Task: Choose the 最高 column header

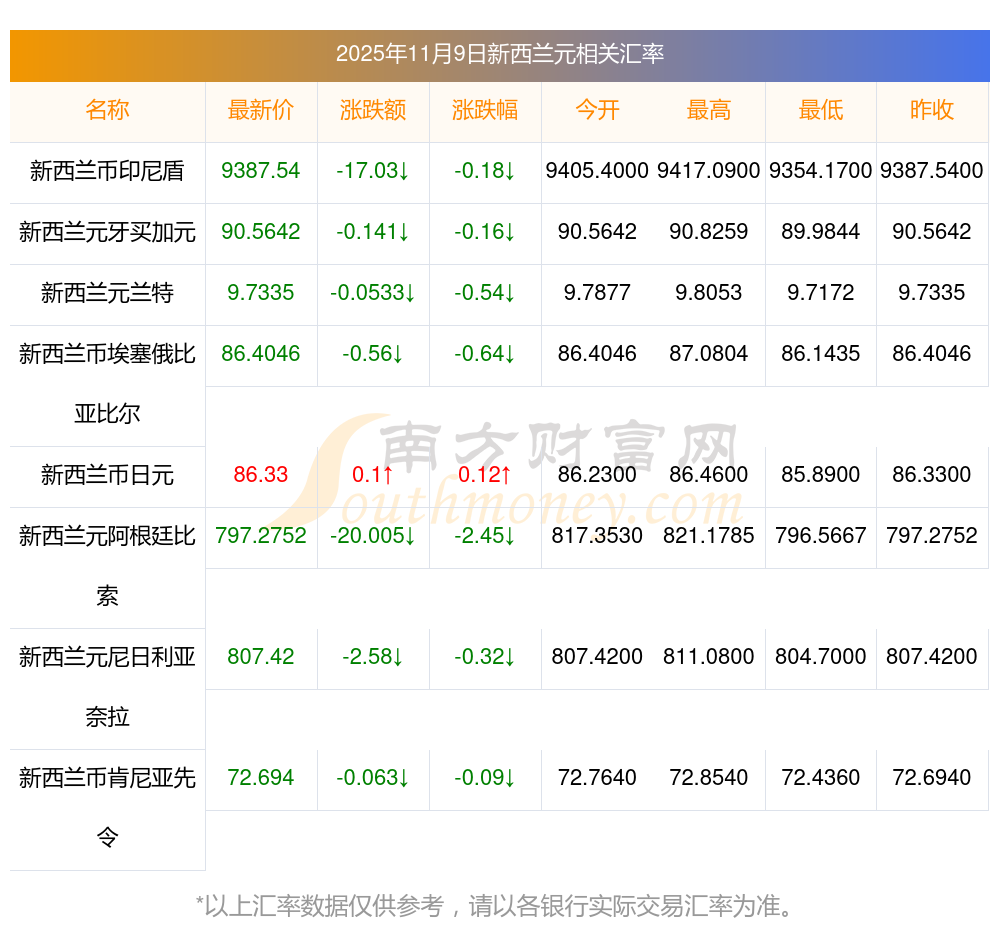Action: coord(709,110)
